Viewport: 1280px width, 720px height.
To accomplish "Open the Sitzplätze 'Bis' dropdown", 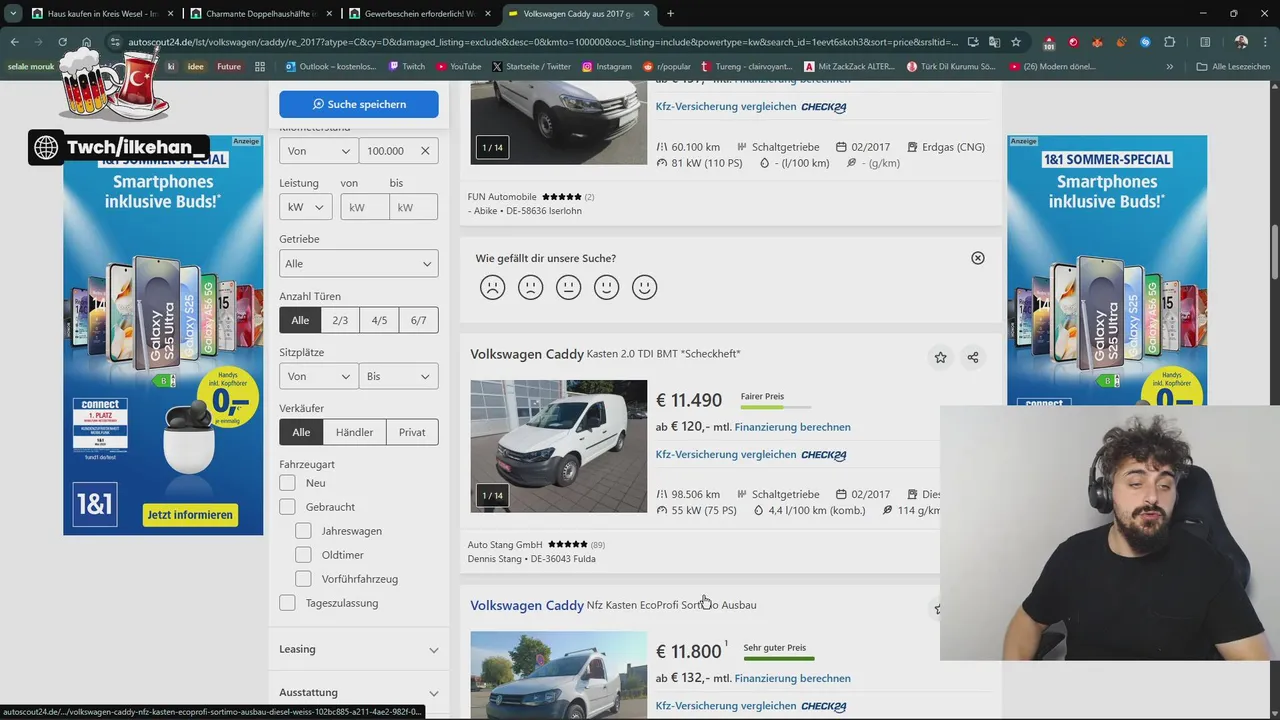I will coord(398,376).
